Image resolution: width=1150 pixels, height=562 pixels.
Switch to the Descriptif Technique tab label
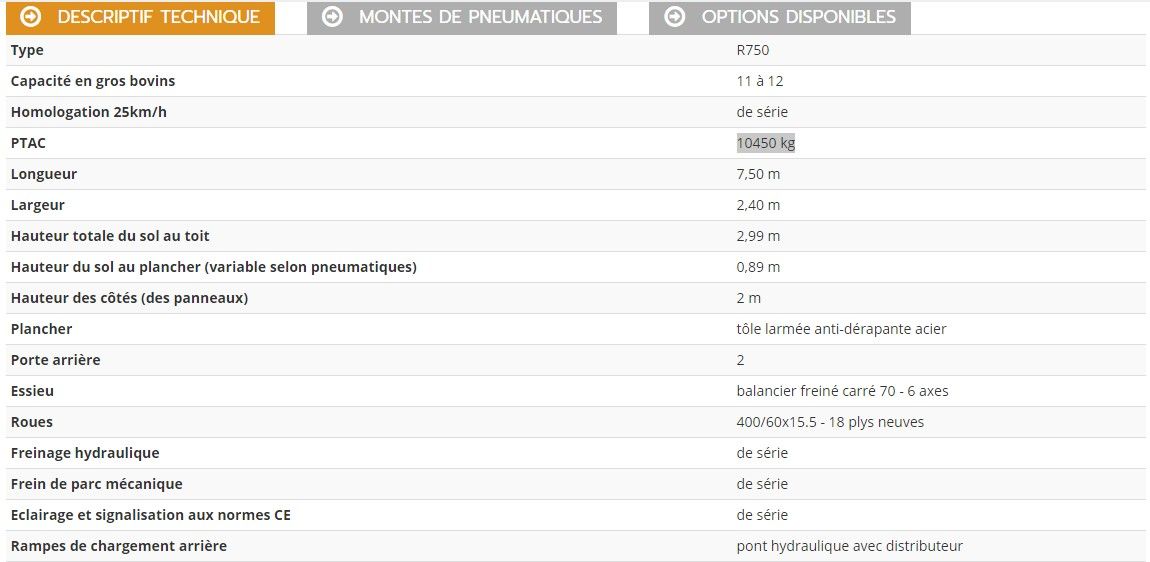158,17
